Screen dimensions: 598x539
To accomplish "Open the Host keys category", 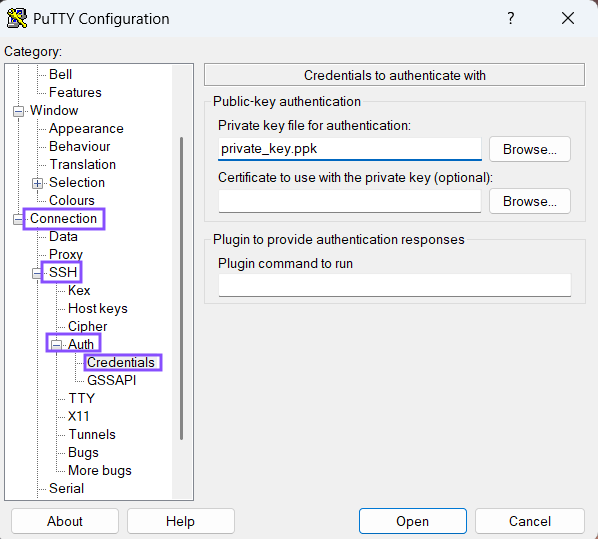I will click(x=98, y=308).
